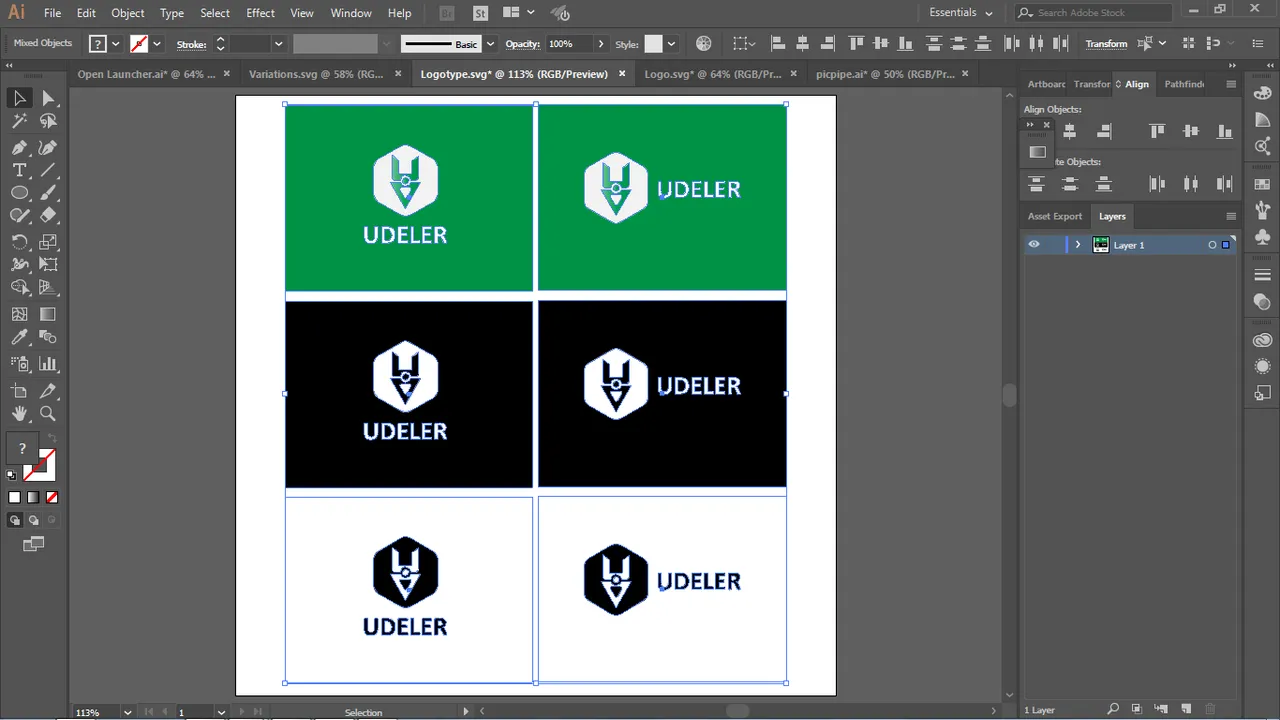The width and height of the screenshot is (1280, 720).
Task: Click Opacity label link
Action: point(522,44)
